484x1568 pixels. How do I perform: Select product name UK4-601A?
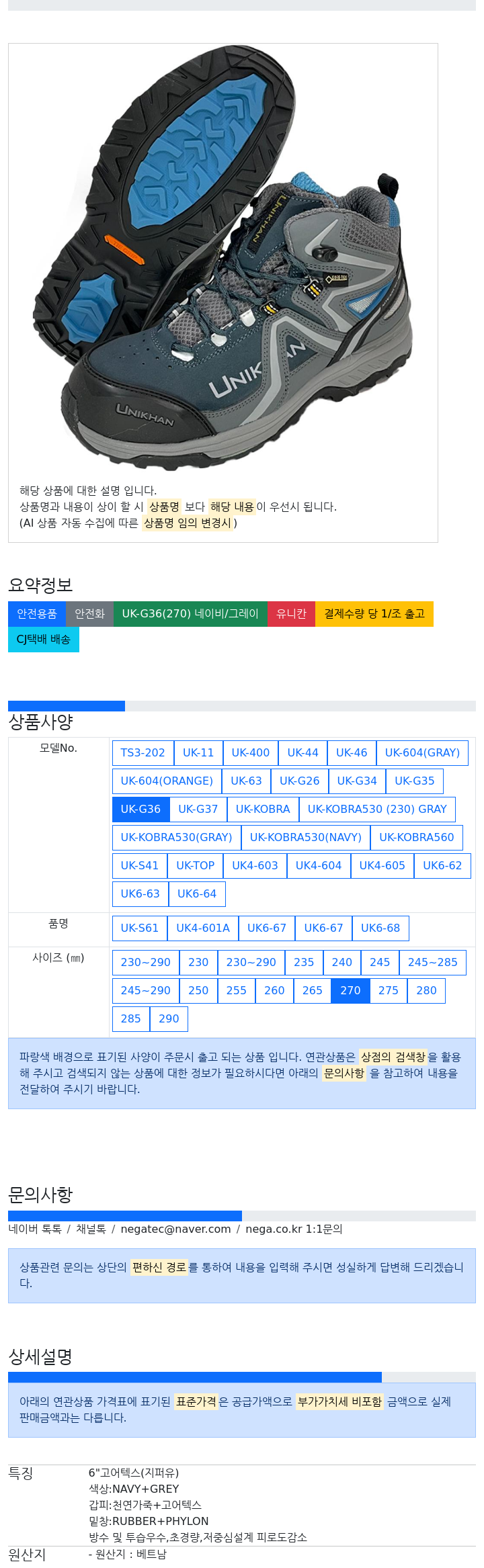click(203, 928)
